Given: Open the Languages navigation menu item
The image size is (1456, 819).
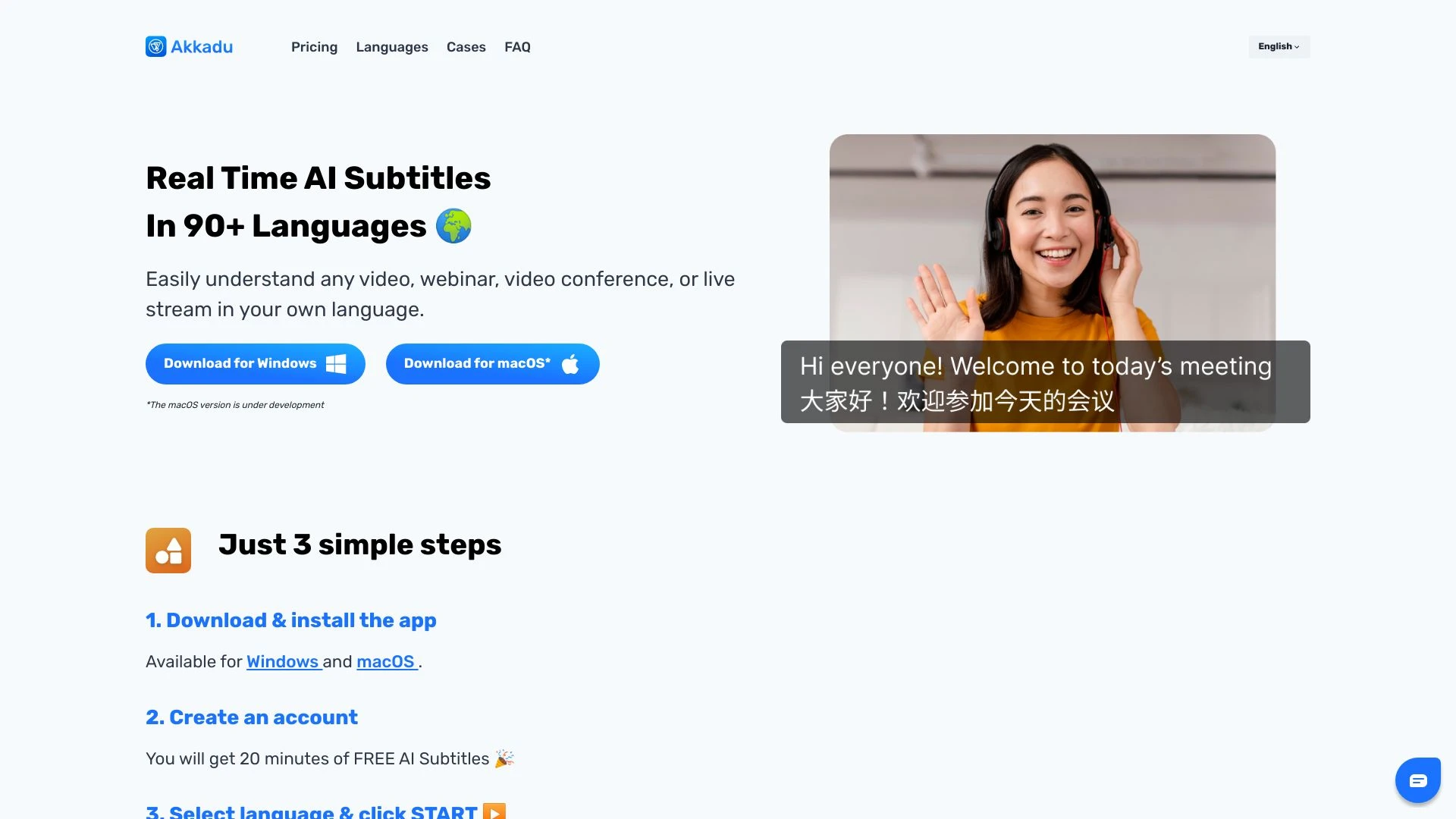Looking at the screenshot, I should click(392, 46).
